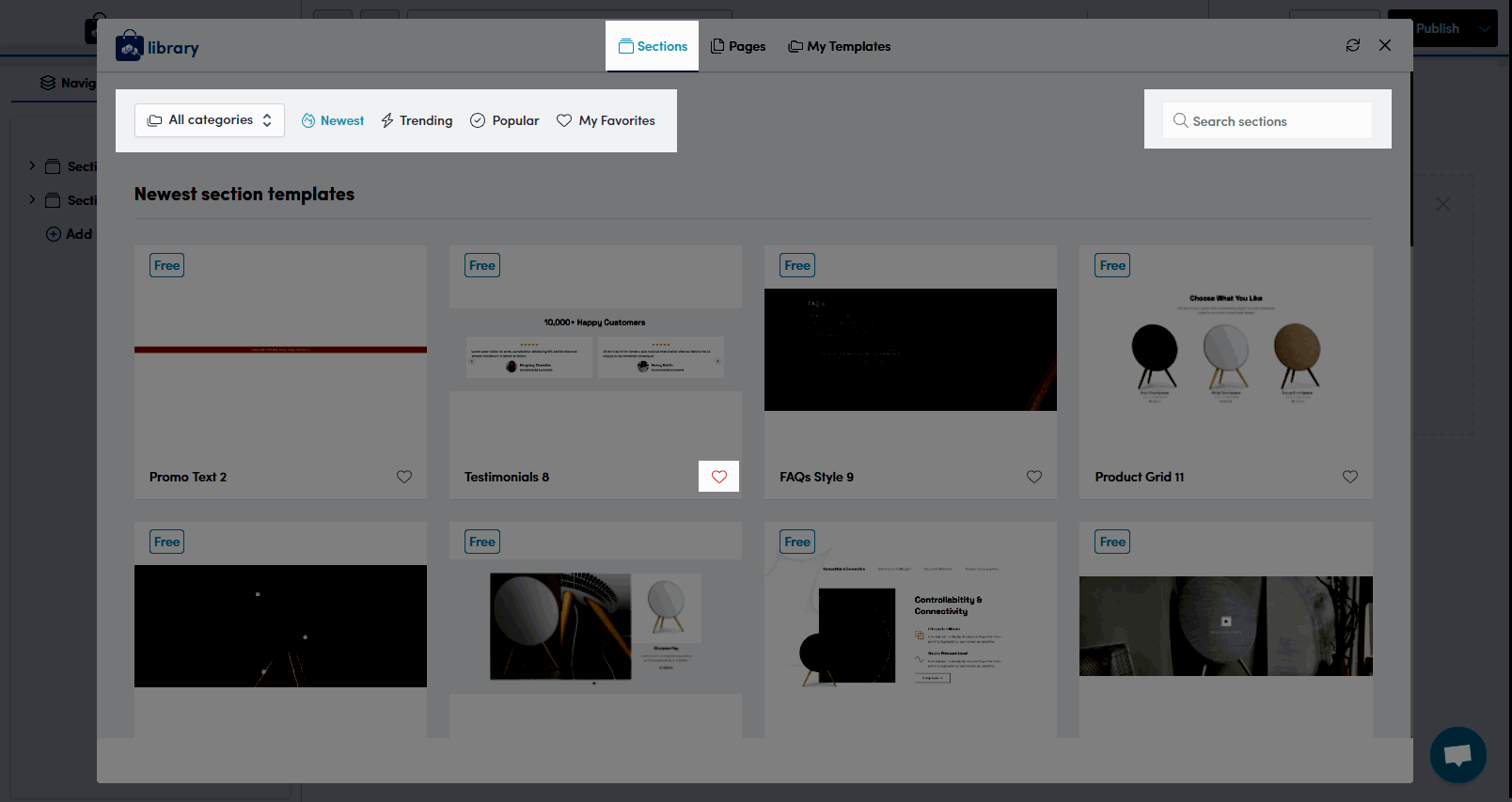Open the video section template thumbnail
This screenshot has width=1512, height=802.
click(x=1226, y=626)
